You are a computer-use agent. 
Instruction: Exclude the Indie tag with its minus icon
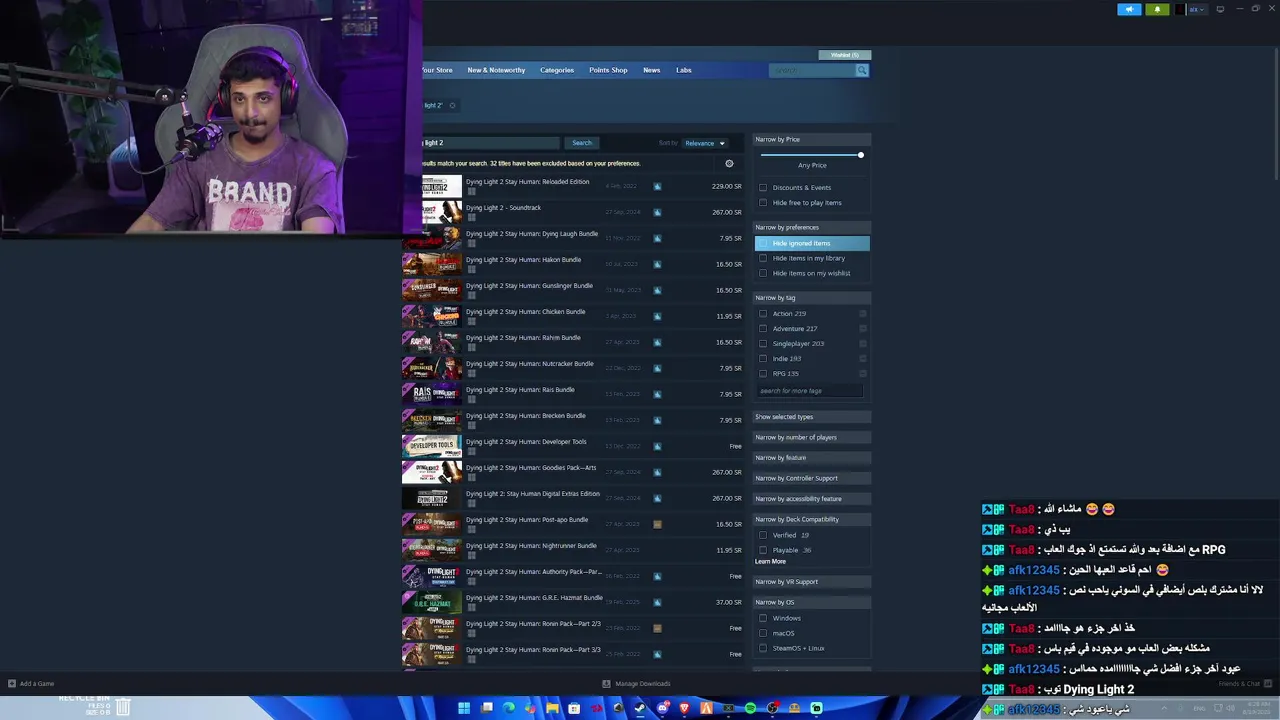(863, 358)
